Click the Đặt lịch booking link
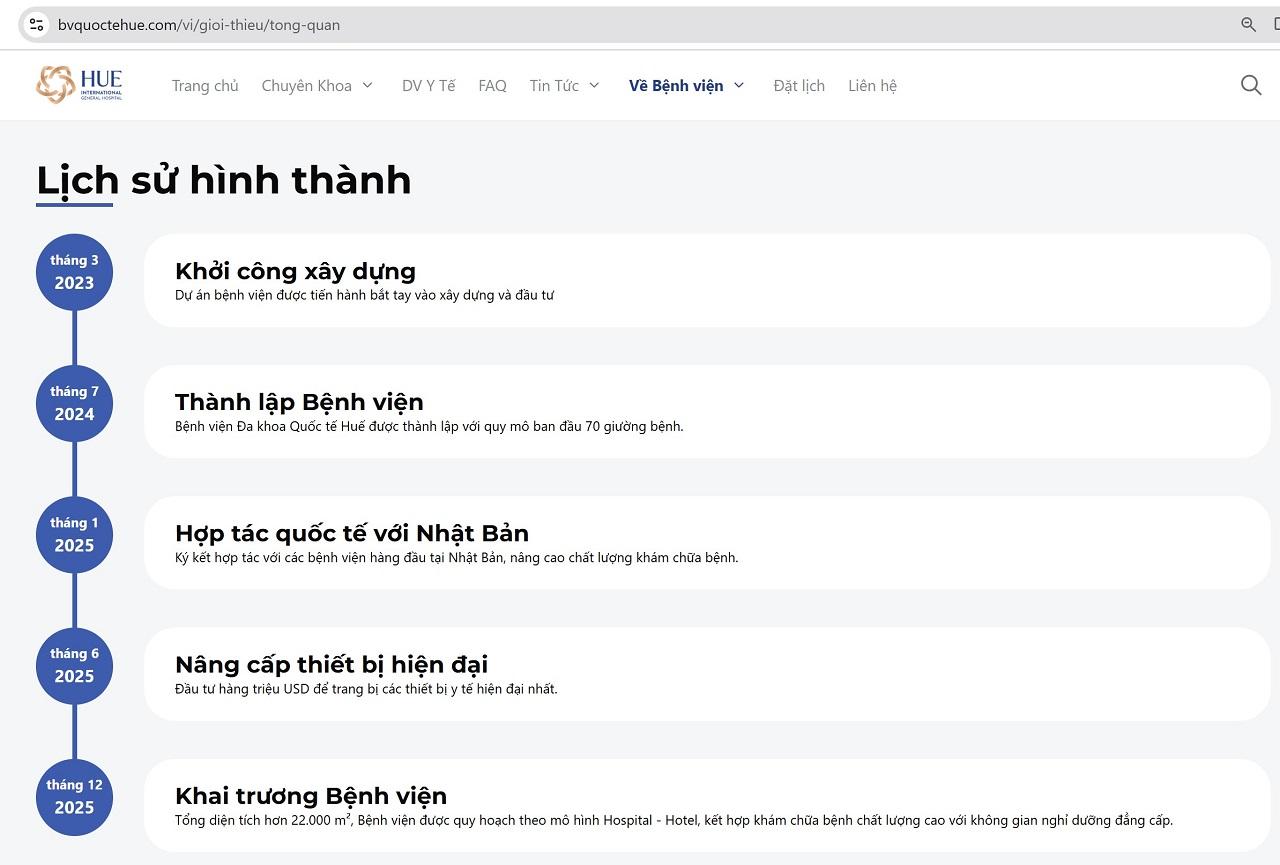 click(x=798, y=86)
